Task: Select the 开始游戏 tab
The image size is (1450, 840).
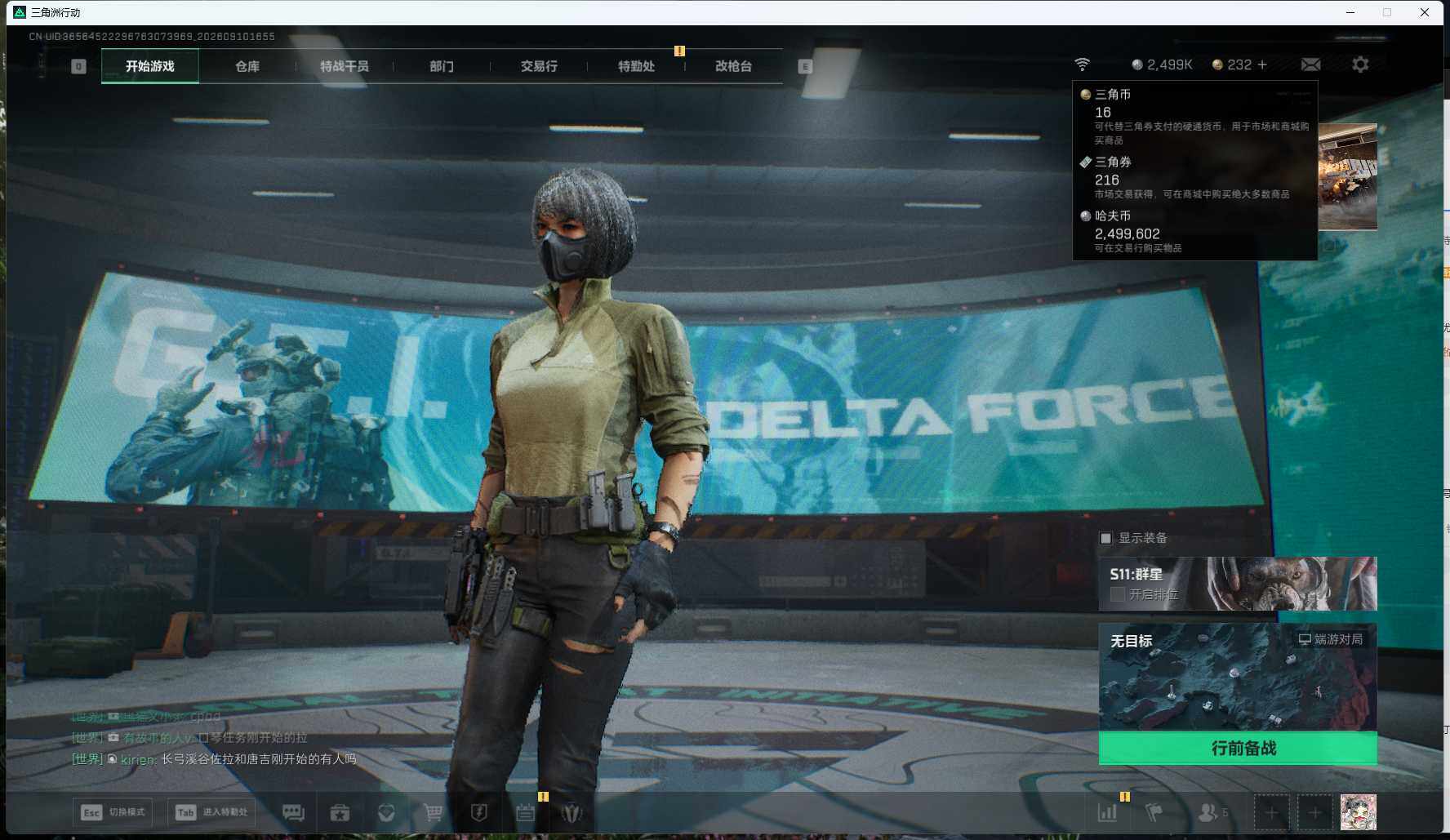Action: coord(150,66)
